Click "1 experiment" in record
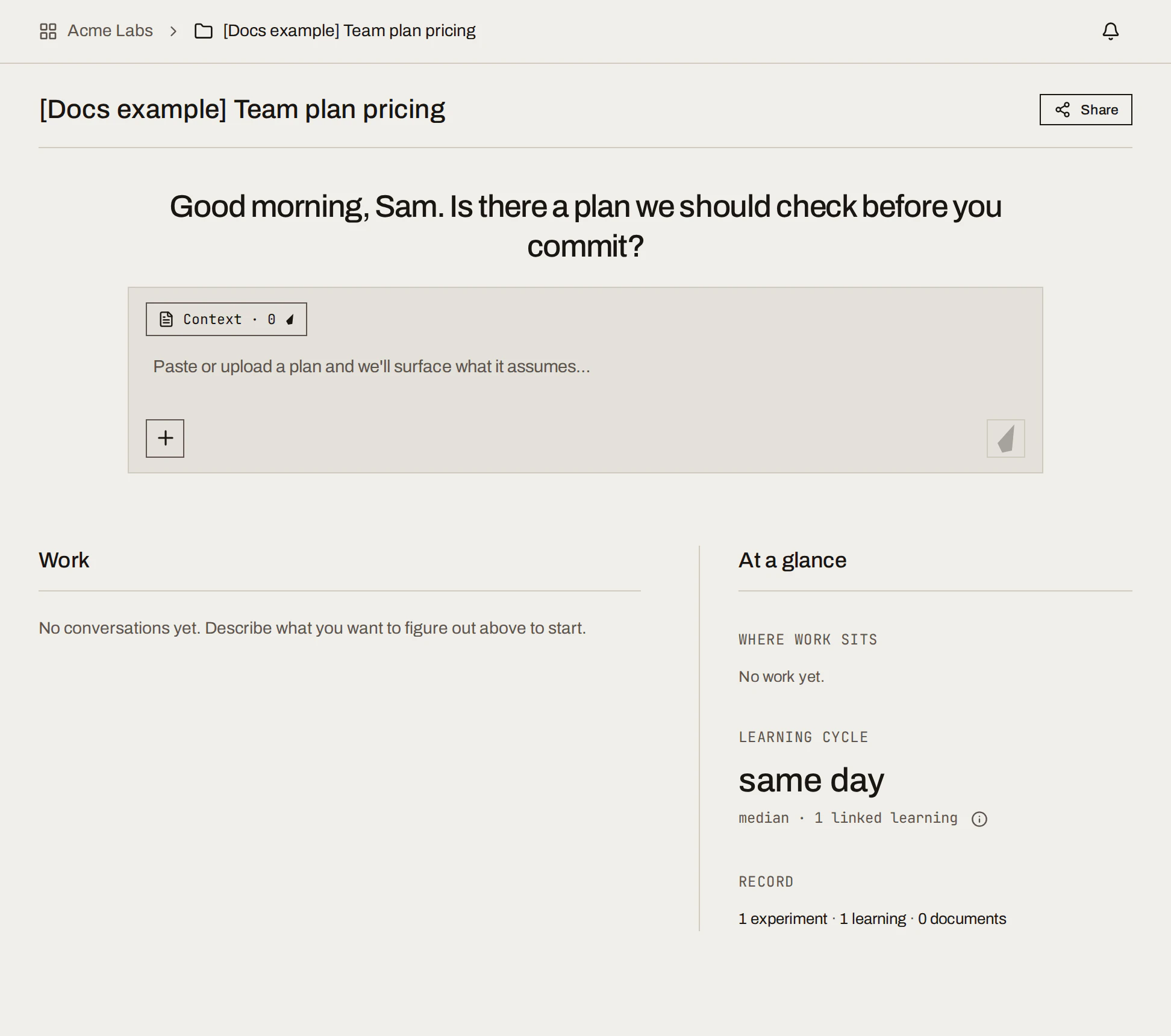 pyautogui.click(x=782, y=919)
